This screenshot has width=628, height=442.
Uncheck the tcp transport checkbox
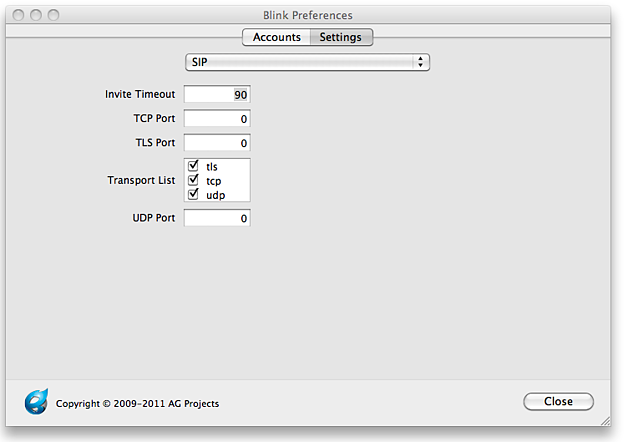coord(193,180)
